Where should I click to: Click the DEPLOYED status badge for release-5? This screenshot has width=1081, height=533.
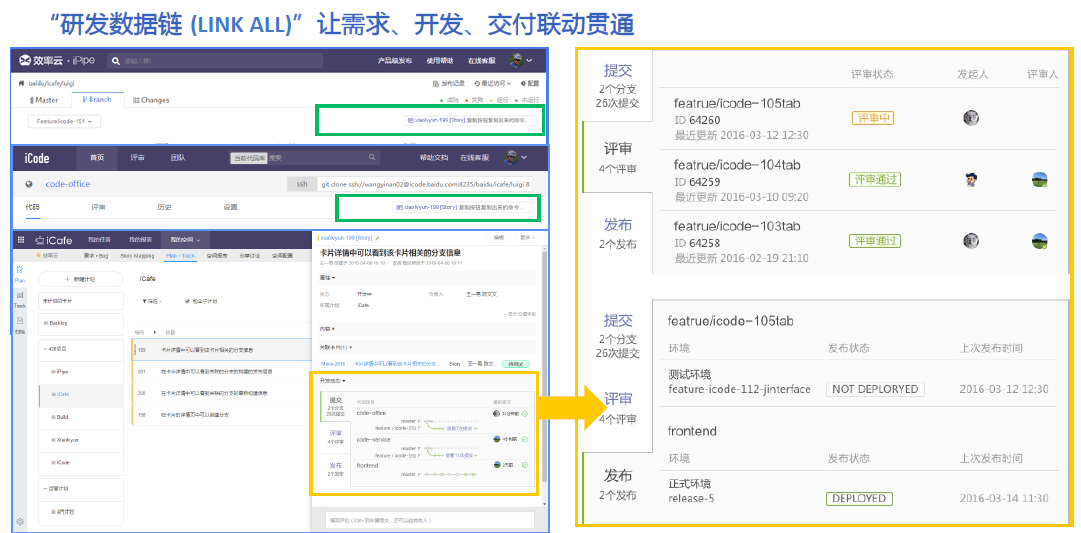tap(859, 499)
